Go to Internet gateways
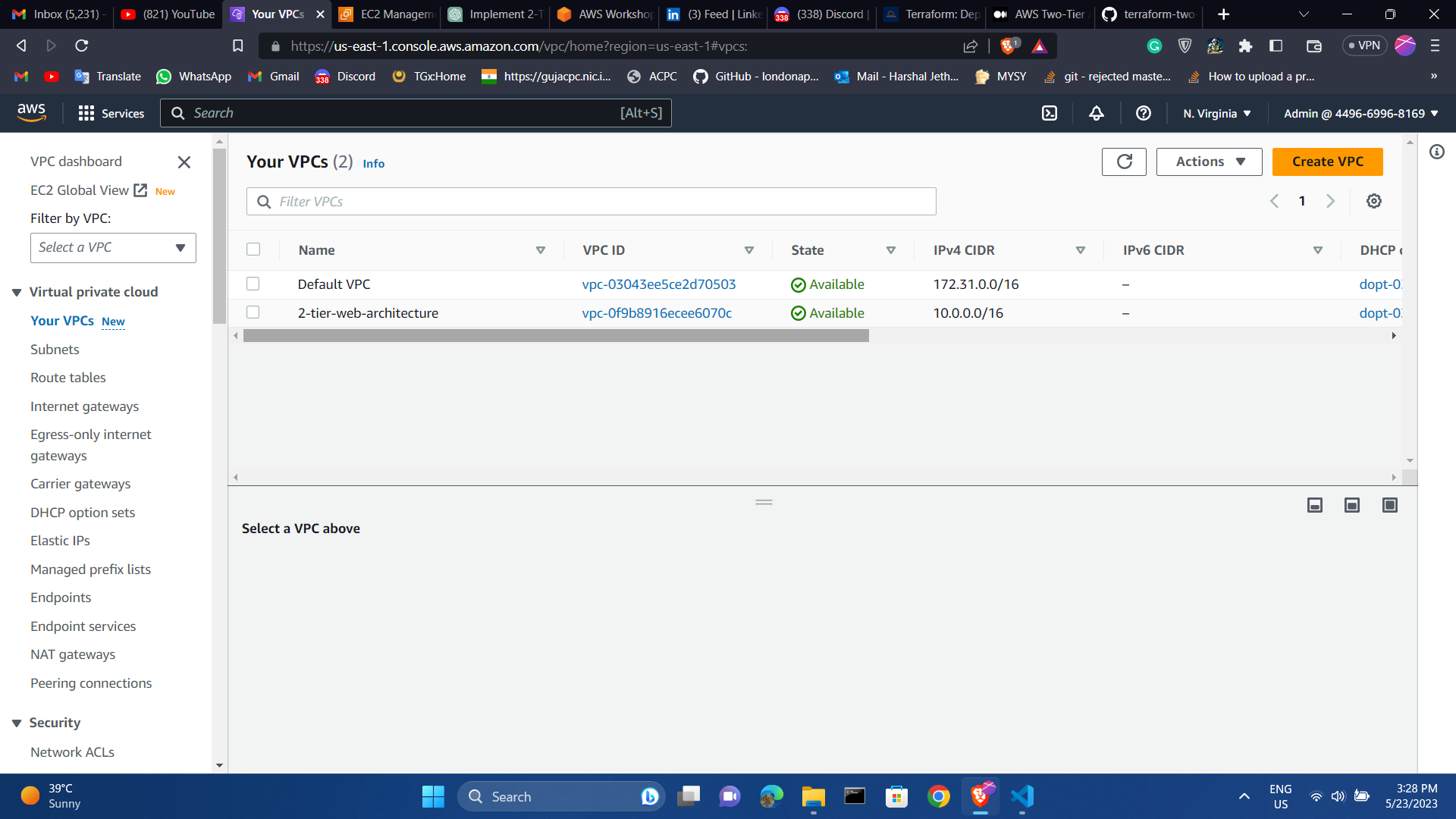1456x819 pixels. tap(84, 406)
